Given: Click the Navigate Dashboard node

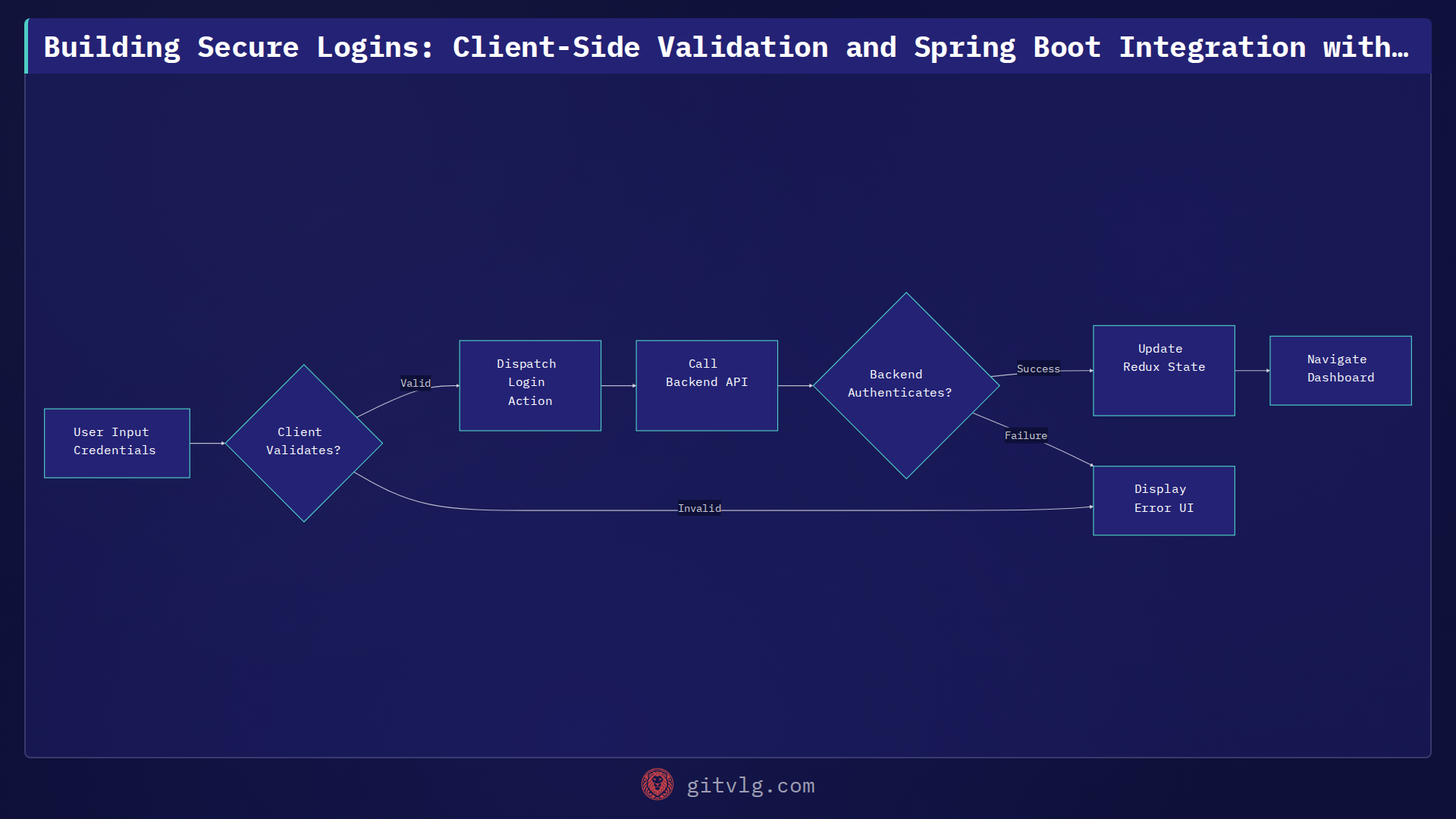Looking at the screenshot, I should pos(1340,370).
